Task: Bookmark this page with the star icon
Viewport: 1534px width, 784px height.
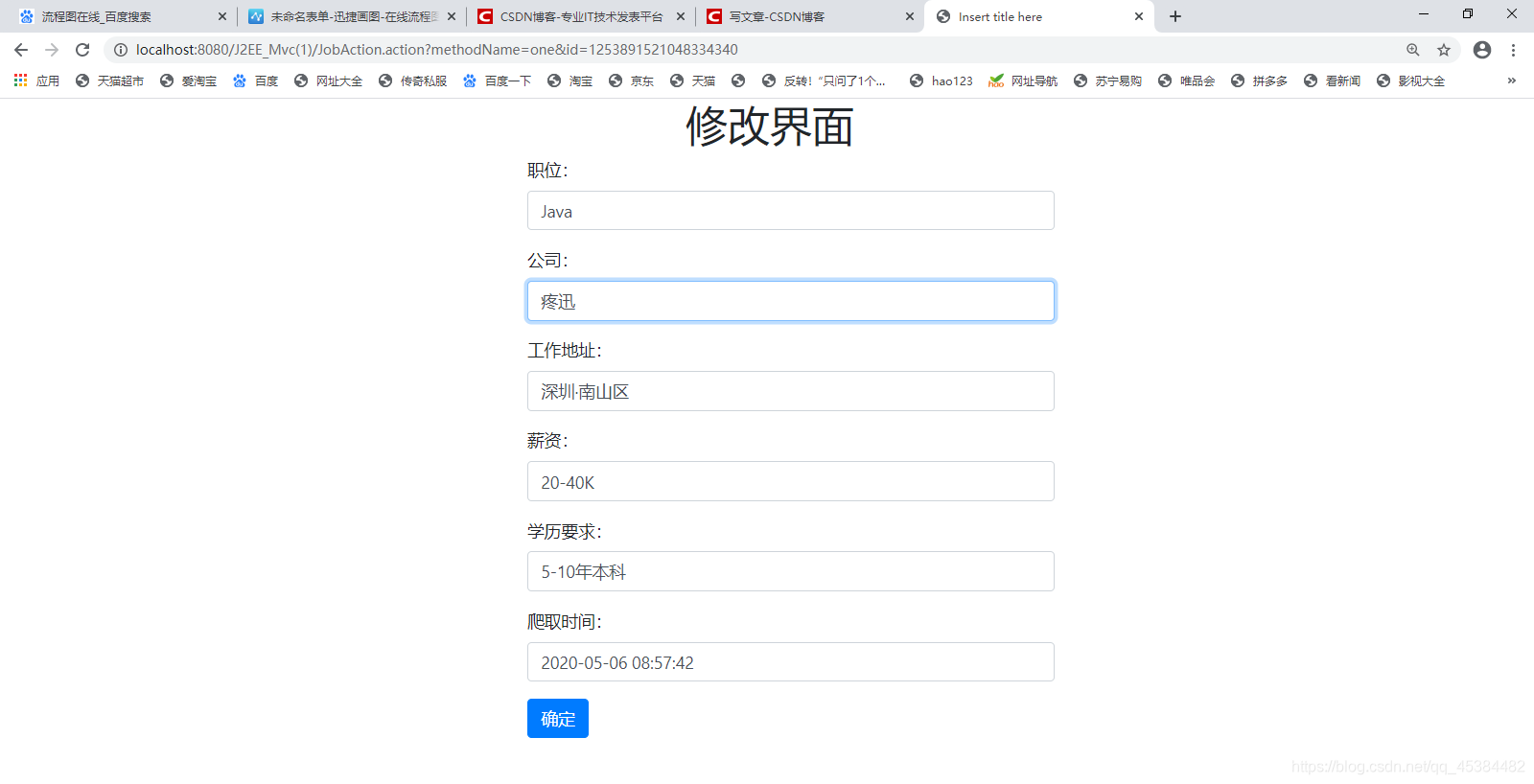Action: 1444,50
